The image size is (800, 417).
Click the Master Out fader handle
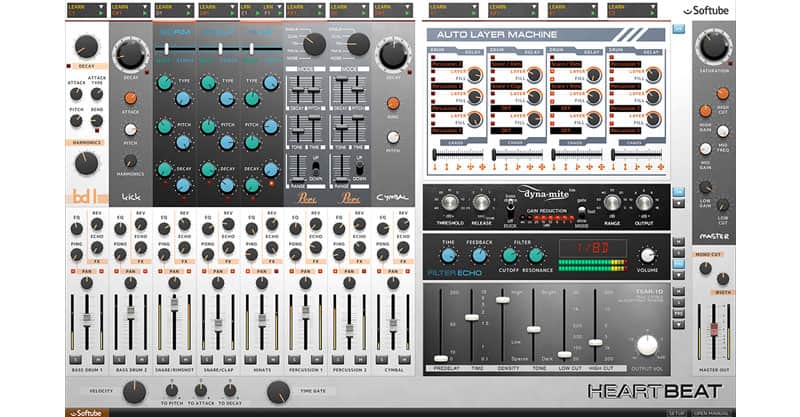(714, 328)
